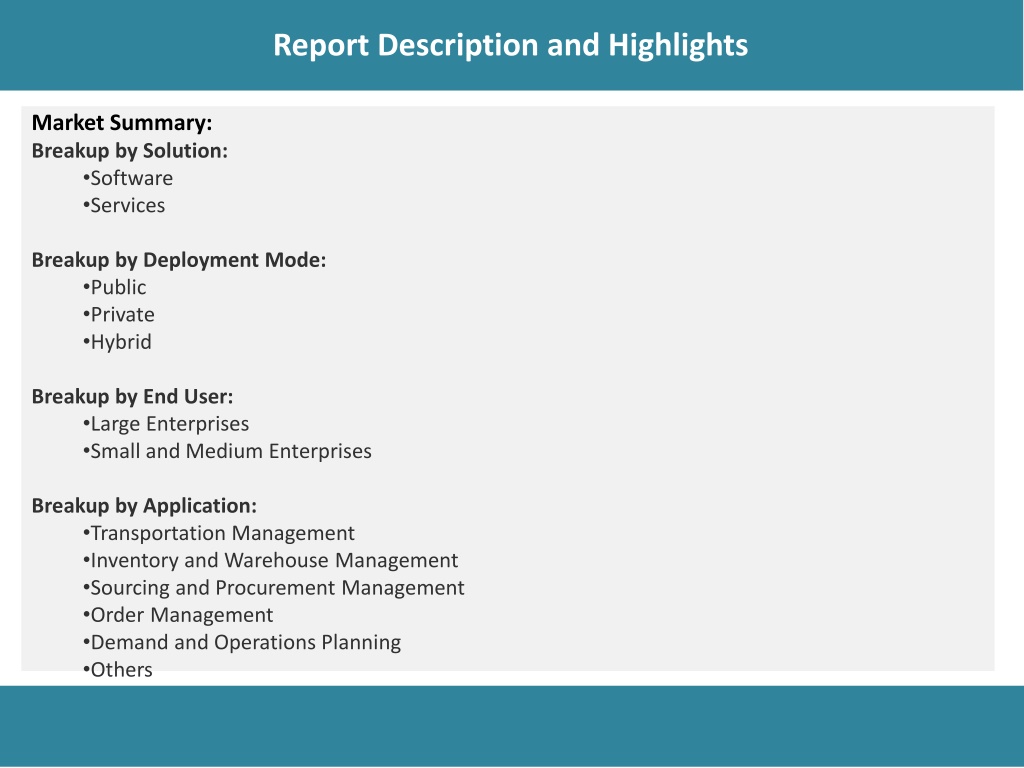
Task: Click the 'Large Enterprises' bullet item
Action: (x=166, y=424)
